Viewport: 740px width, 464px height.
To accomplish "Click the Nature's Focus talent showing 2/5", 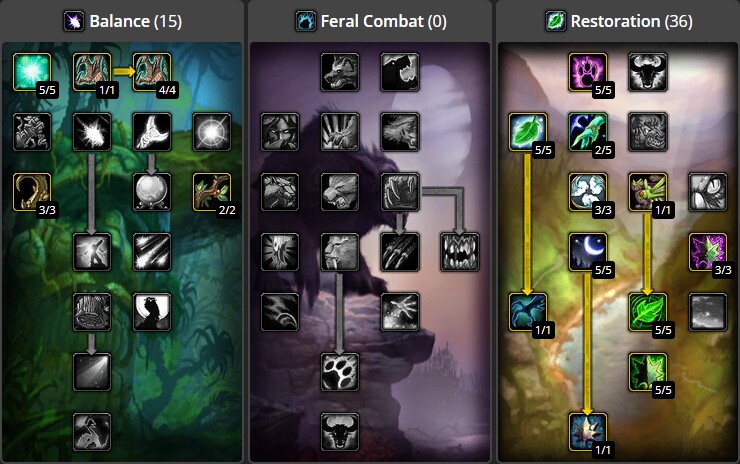I will pyautogui.click(x=587, y=132).
